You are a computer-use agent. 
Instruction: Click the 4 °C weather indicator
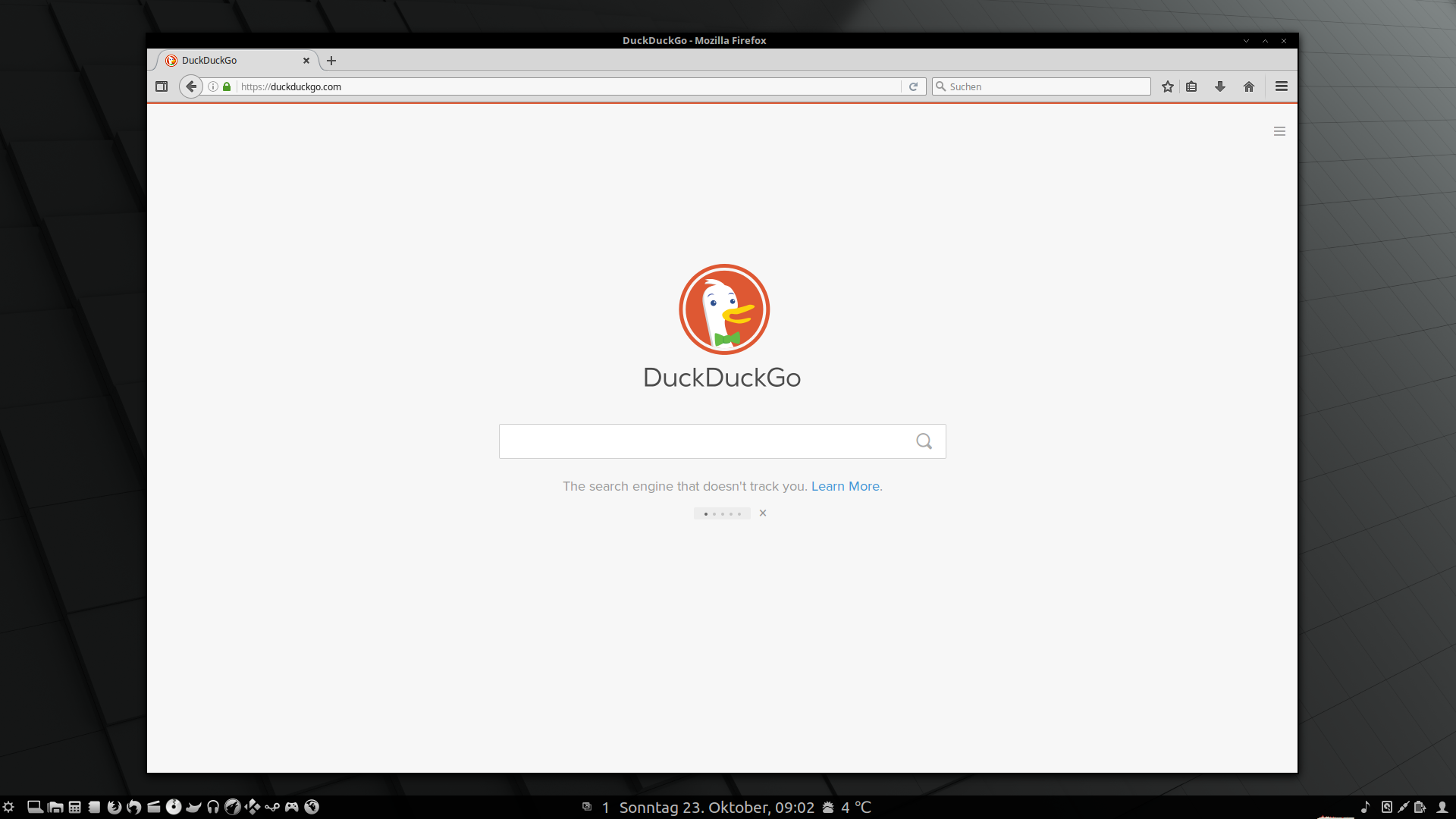pos(848,808)
